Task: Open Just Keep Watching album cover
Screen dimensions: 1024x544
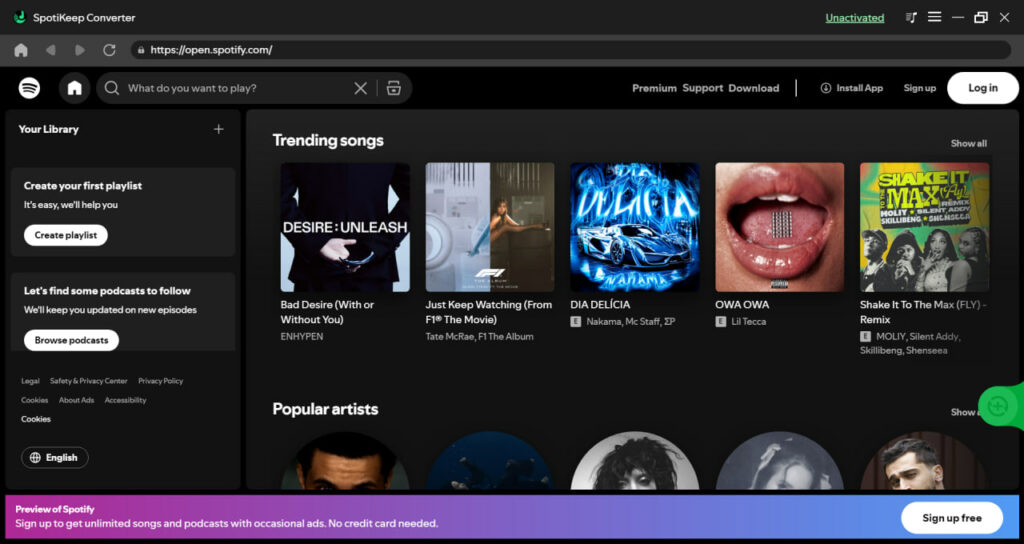Action: click(490, 227)
